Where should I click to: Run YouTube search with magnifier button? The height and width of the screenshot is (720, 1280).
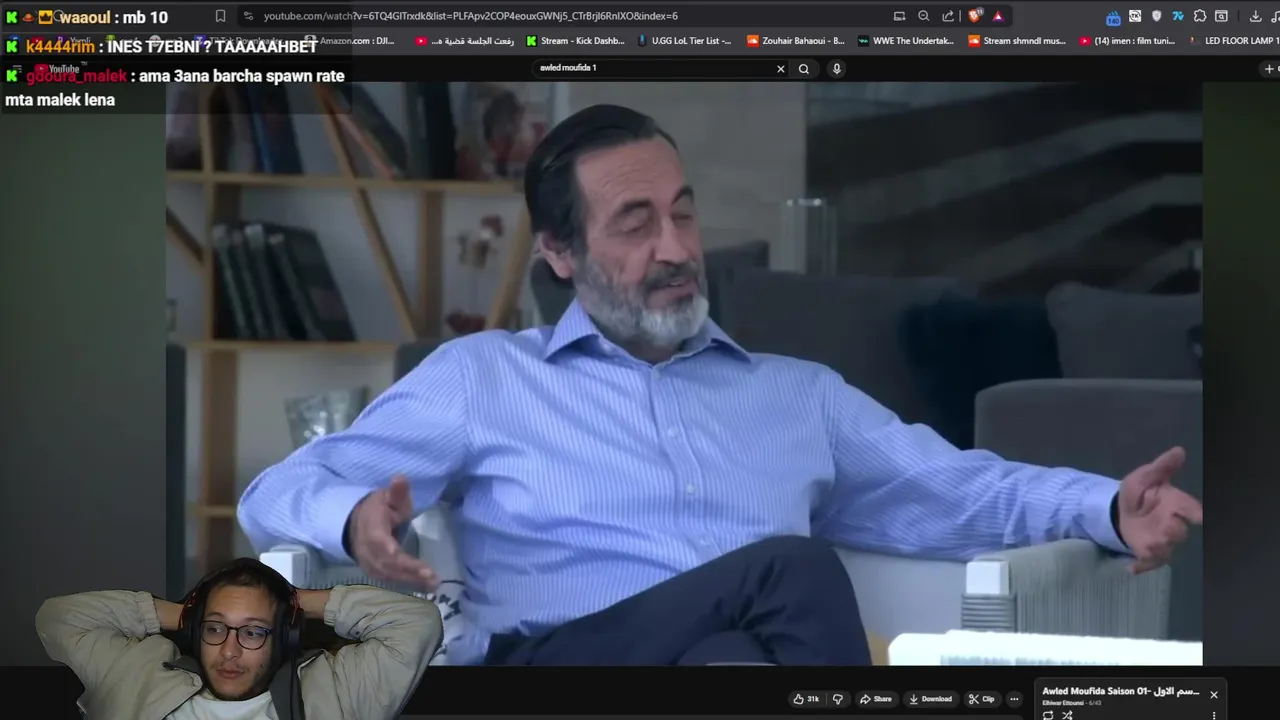[x=804, y=69]
